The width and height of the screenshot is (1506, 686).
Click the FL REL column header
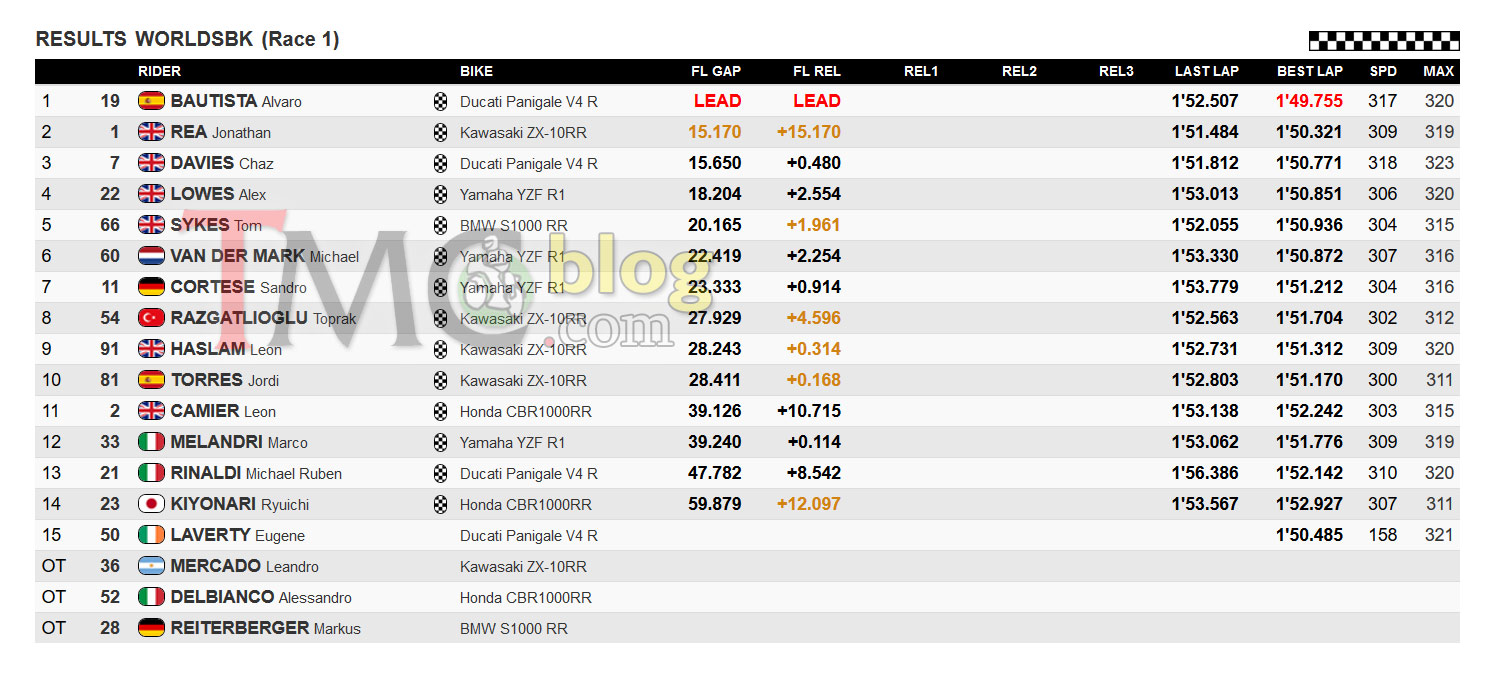click(x=817, y=71)
